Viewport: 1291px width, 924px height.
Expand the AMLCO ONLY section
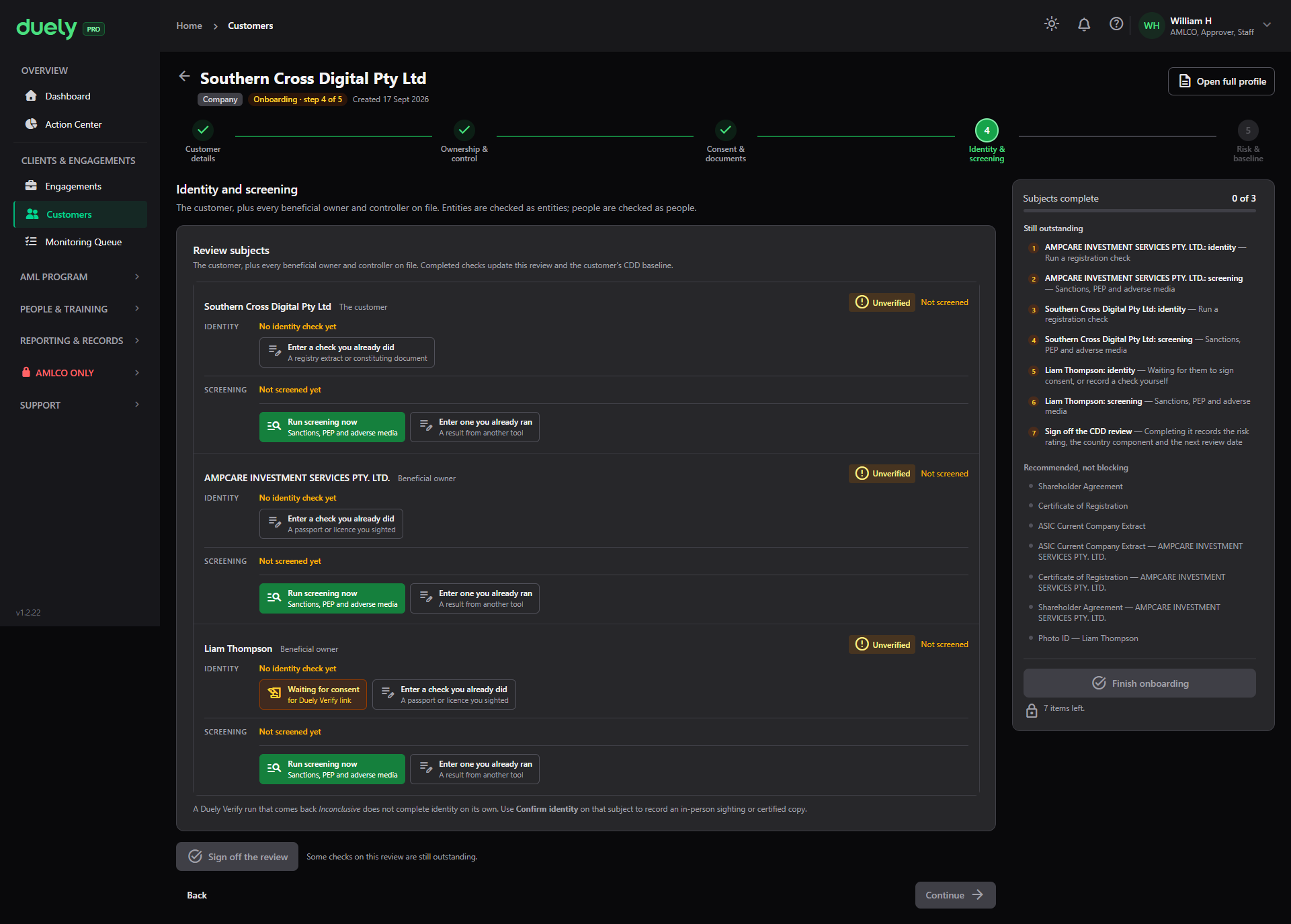(x=81, y=373)
